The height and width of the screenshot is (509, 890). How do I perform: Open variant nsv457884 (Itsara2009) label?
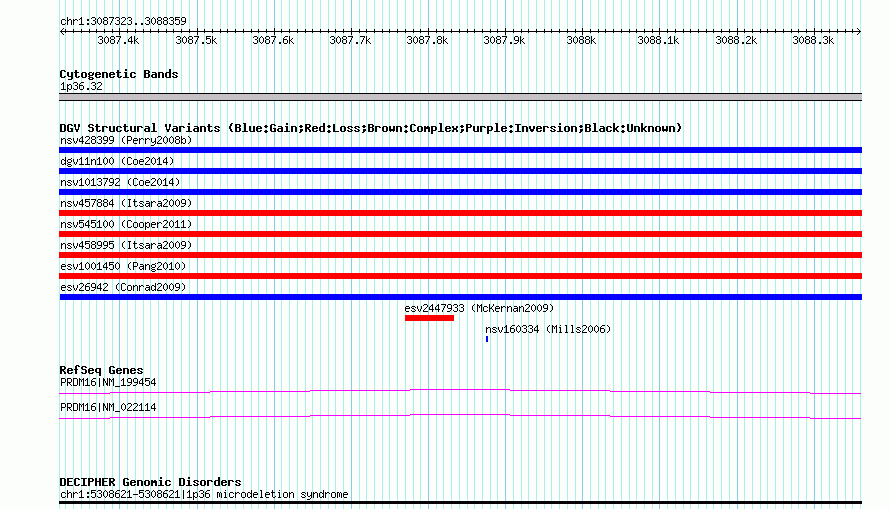126,203
